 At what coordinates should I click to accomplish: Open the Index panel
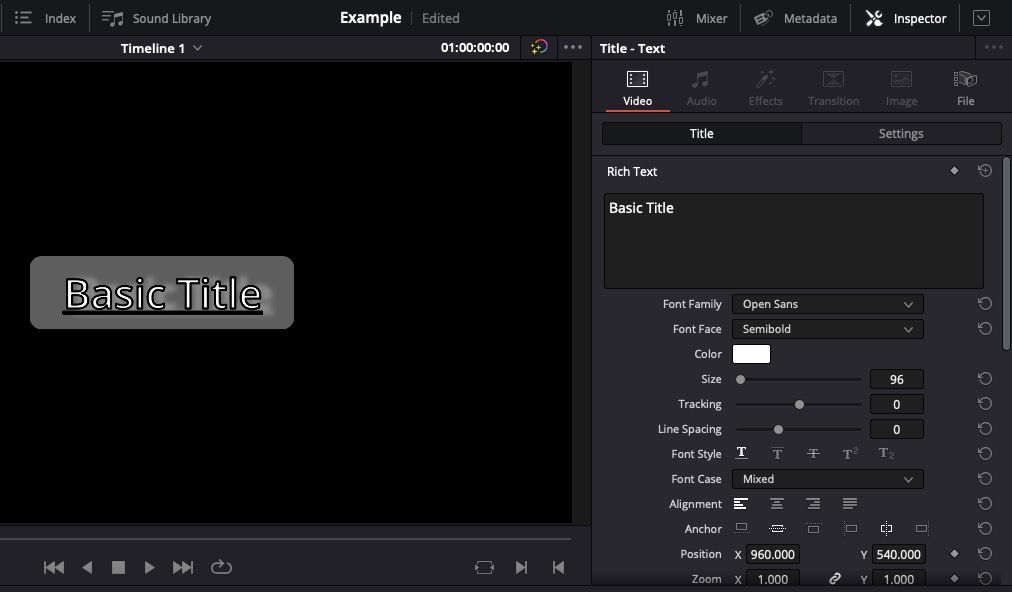pos(44,18)
